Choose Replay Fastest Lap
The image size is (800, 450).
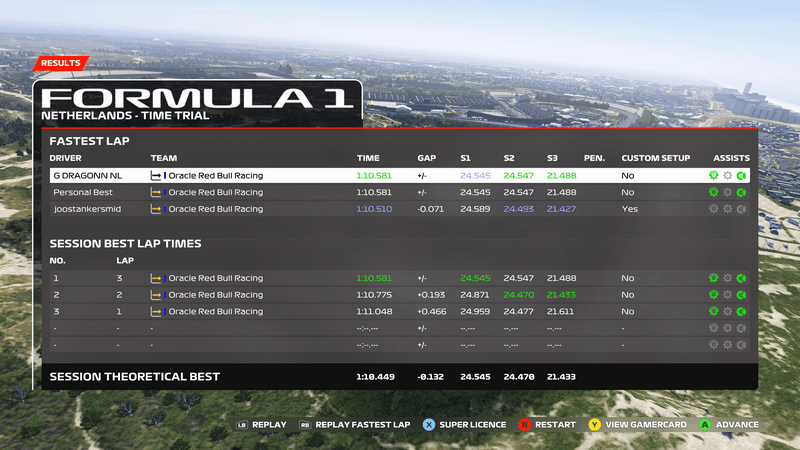[355, 424]
